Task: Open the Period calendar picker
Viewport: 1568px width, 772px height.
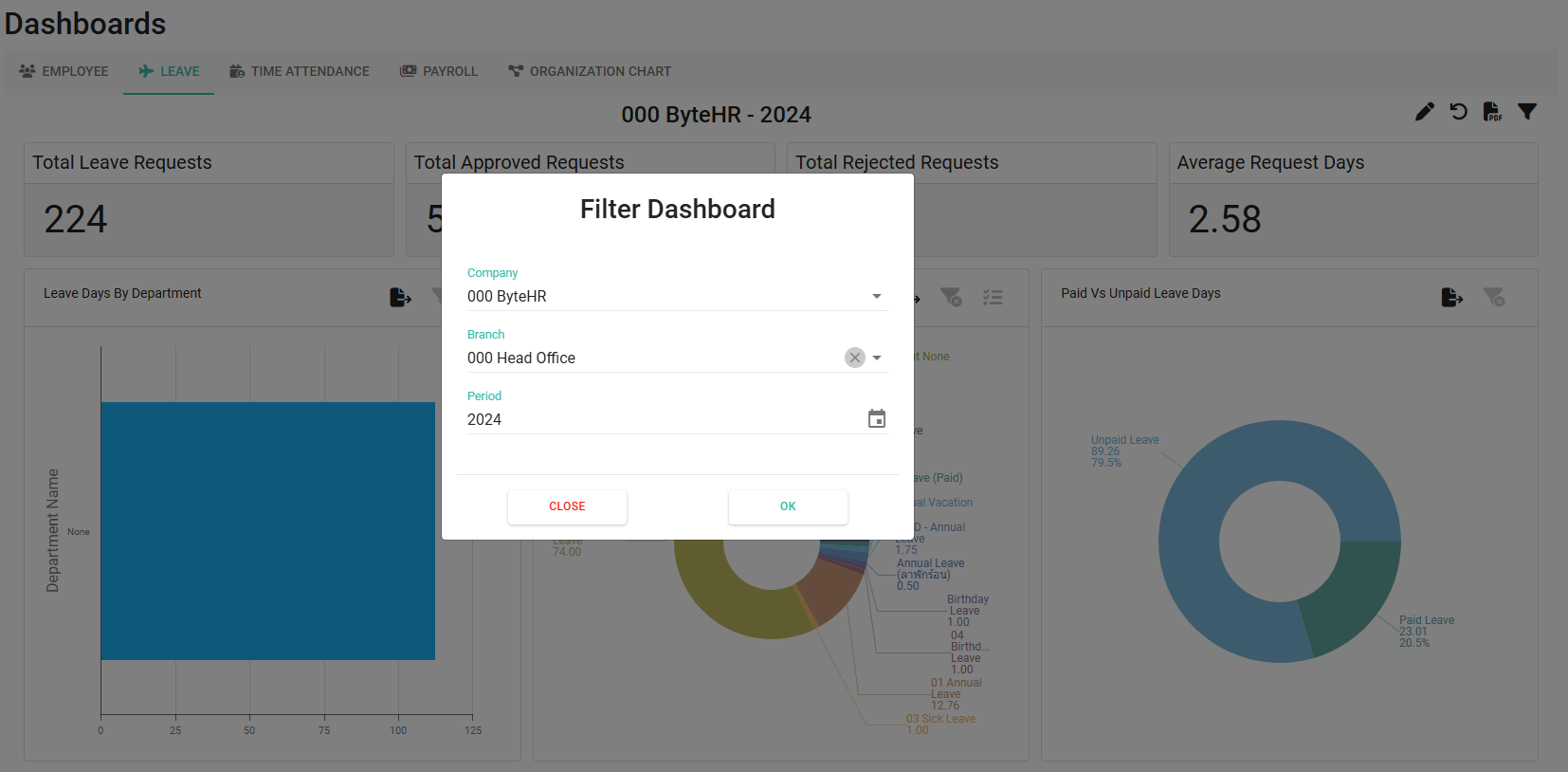Action: (877, 418)
